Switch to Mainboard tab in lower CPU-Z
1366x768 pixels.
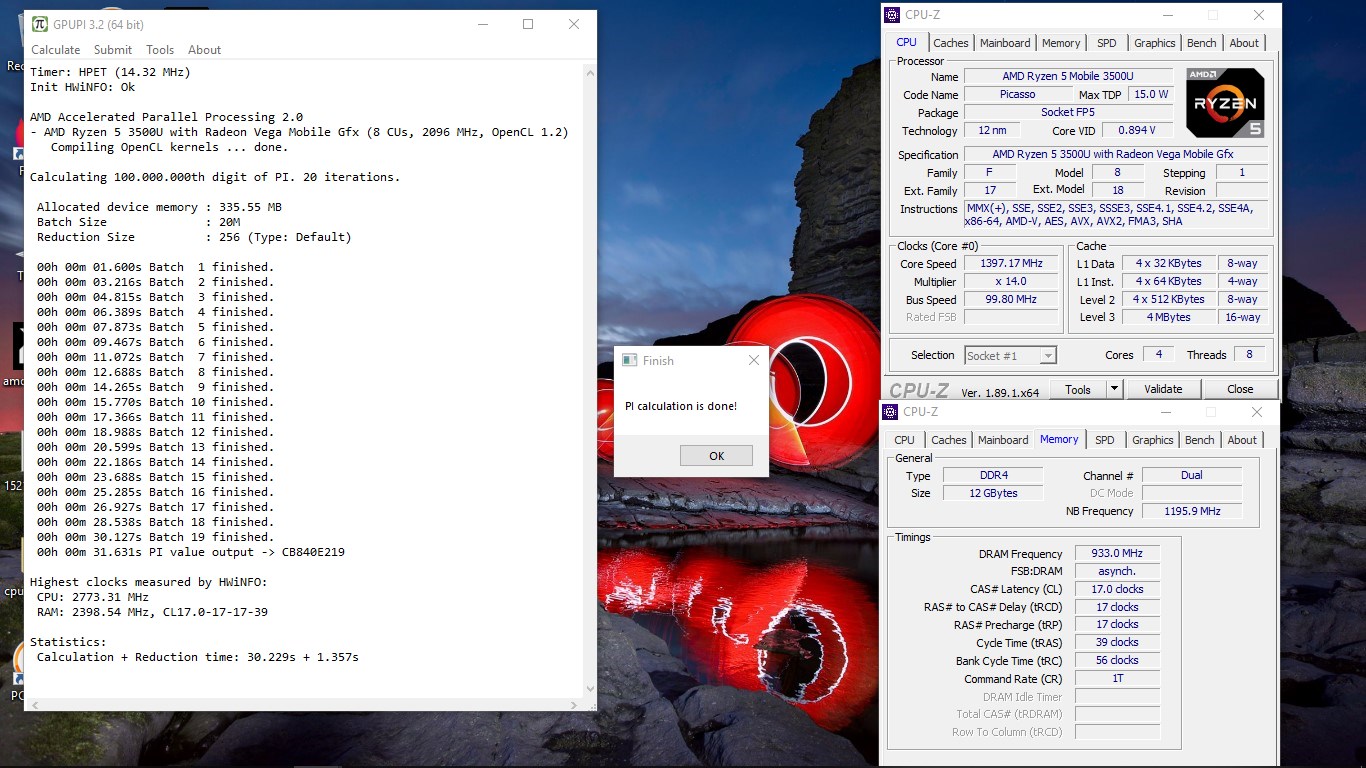click(x=1003, y=440)
